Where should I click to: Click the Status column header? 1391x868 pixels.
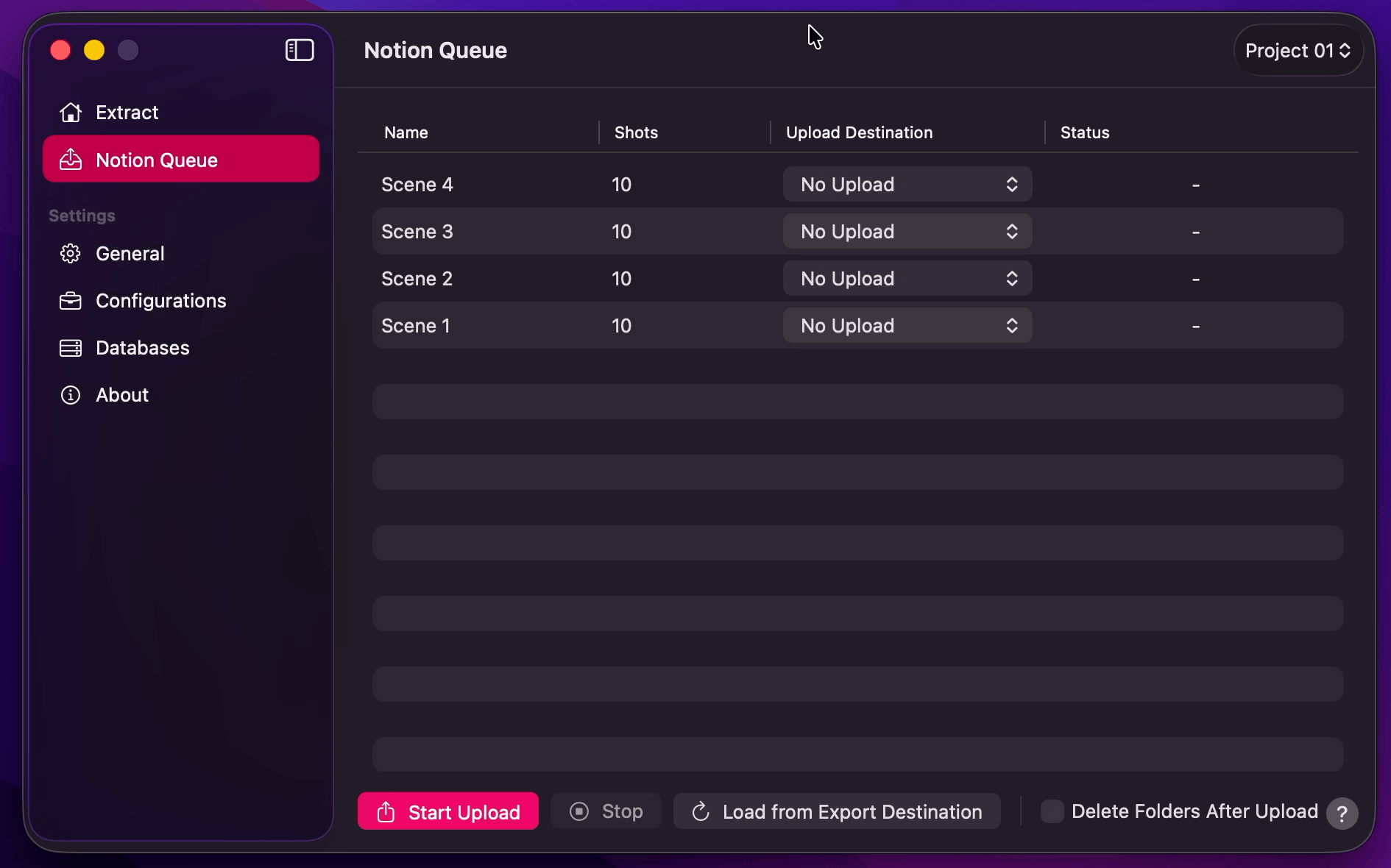tap(1085, 132)
